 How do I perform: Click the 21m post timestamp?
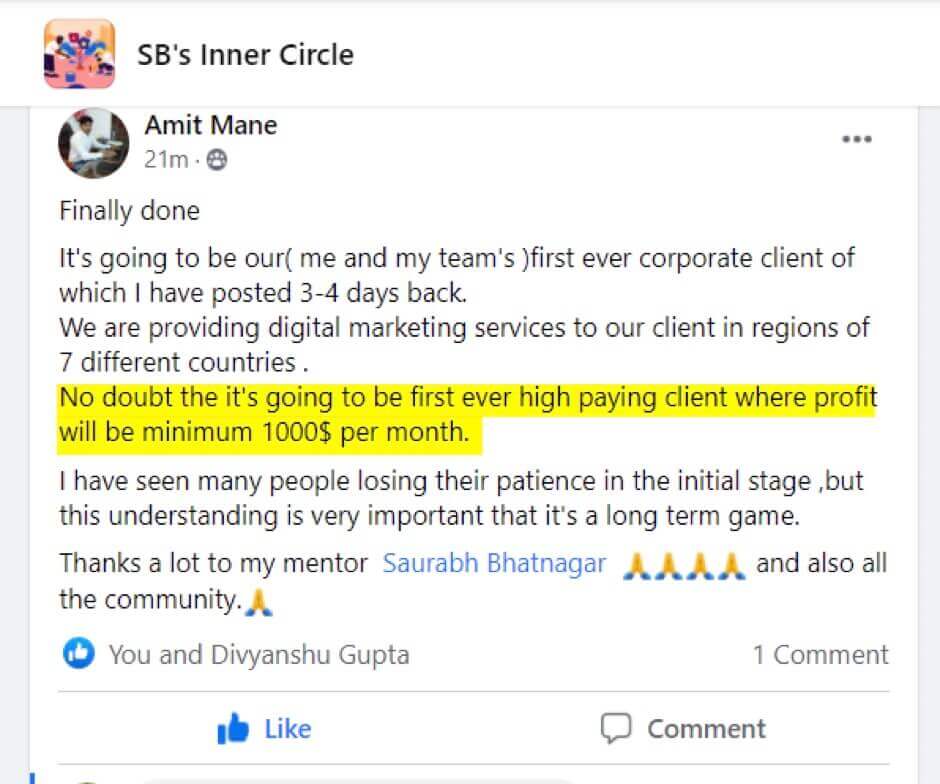165,159
